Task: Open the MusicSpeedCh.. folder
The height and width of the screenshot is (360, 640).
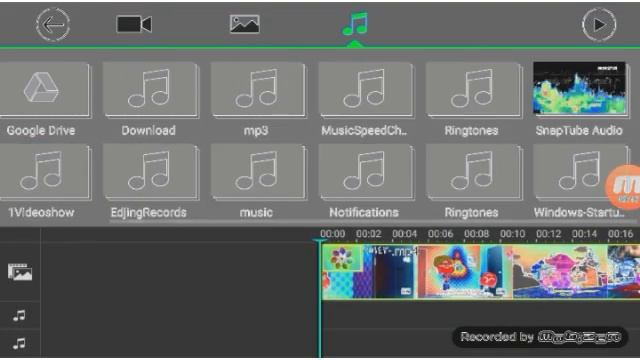Action: [x=366, y=90]
